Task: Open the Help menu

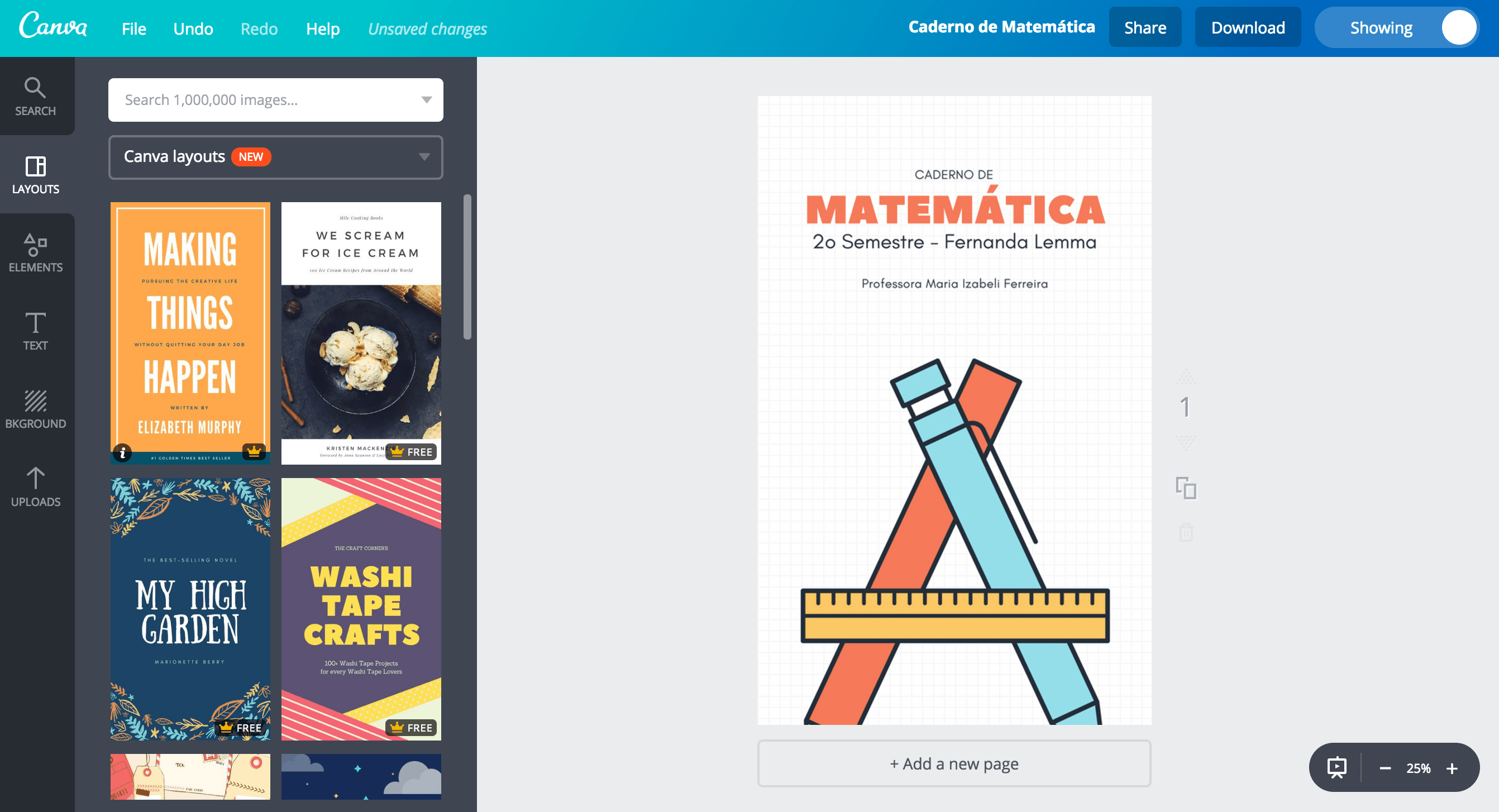Action: 323,28
